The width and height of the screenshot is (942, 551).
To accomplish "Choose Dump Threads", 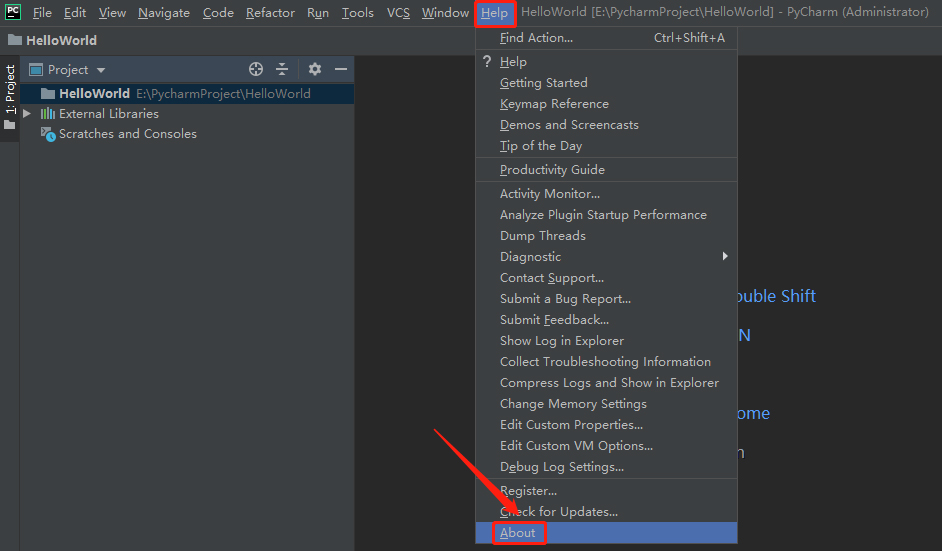I will [606, 236].
